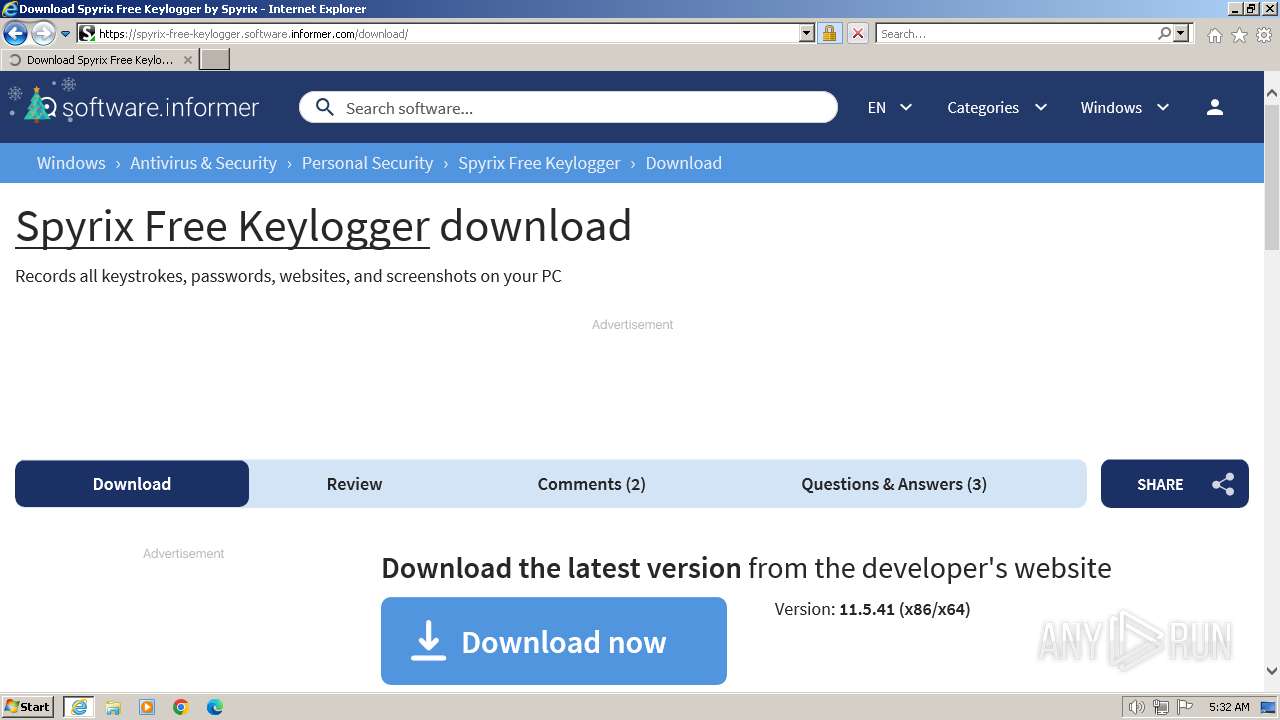The height and width of the screenshot is (720, 1280).
Task: Click the IE search box
Action: click(x=1016, y=34)
